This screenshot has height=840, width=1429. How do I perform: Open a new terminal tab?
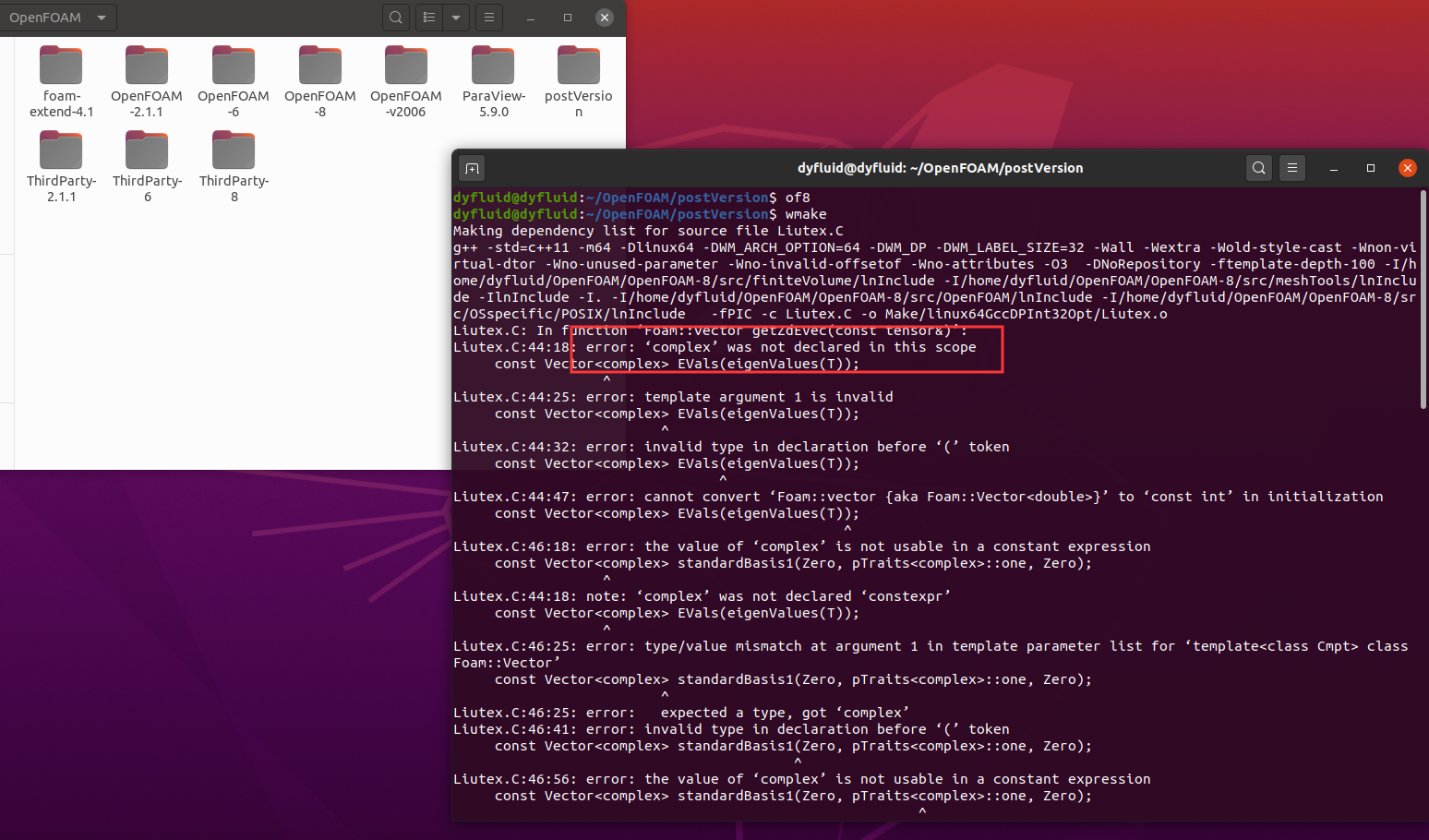pyautogui.click(x=472, y=168)
